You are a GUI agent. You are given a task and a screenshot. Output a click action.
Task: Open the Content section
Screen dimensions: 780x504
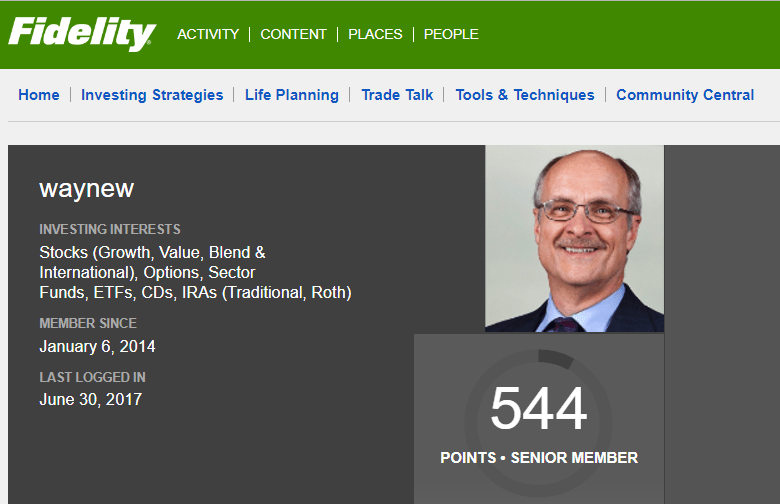click(x=293, y=34)
